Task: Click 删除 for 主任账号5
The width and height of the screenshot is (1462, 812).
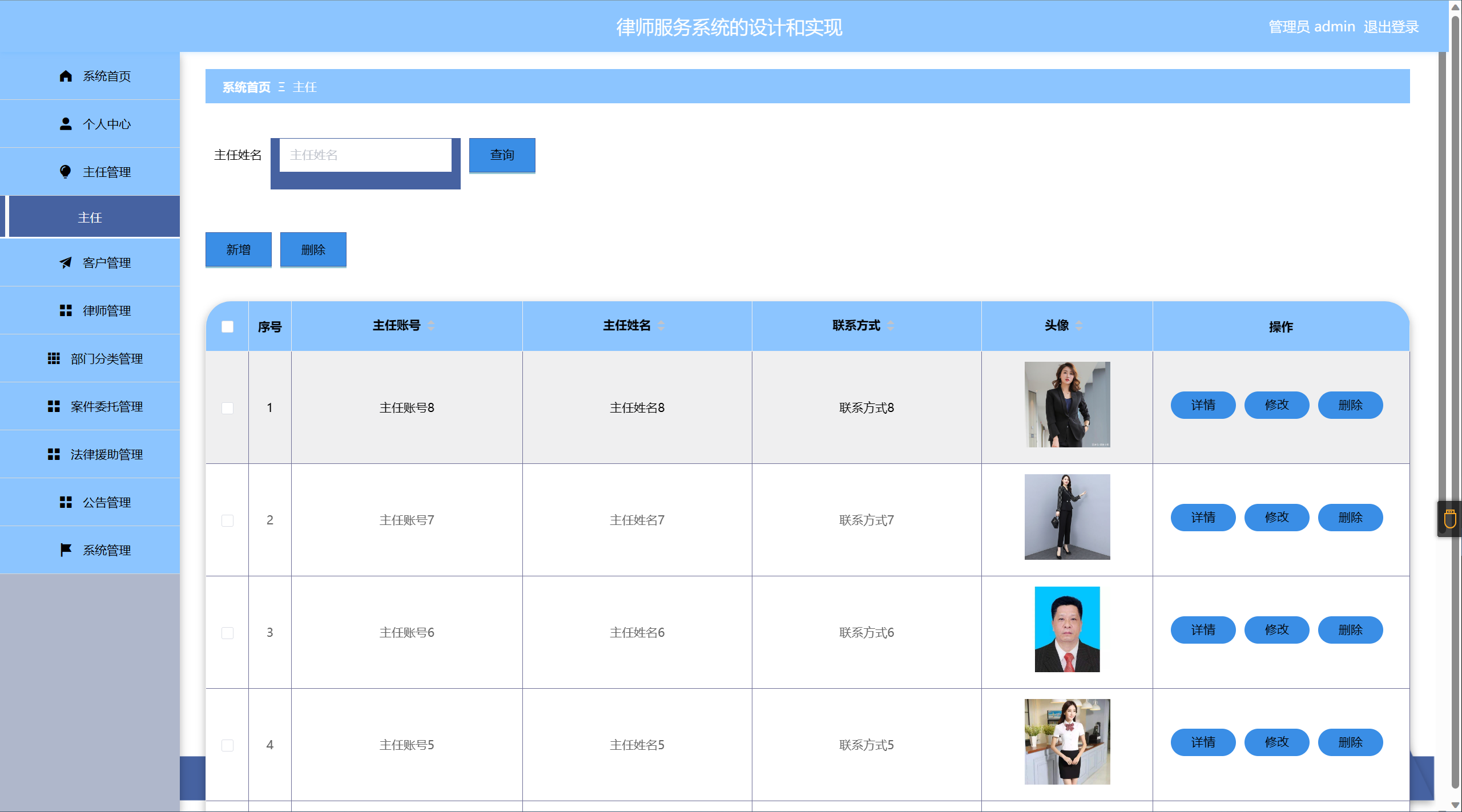Action: (1350, 742)
